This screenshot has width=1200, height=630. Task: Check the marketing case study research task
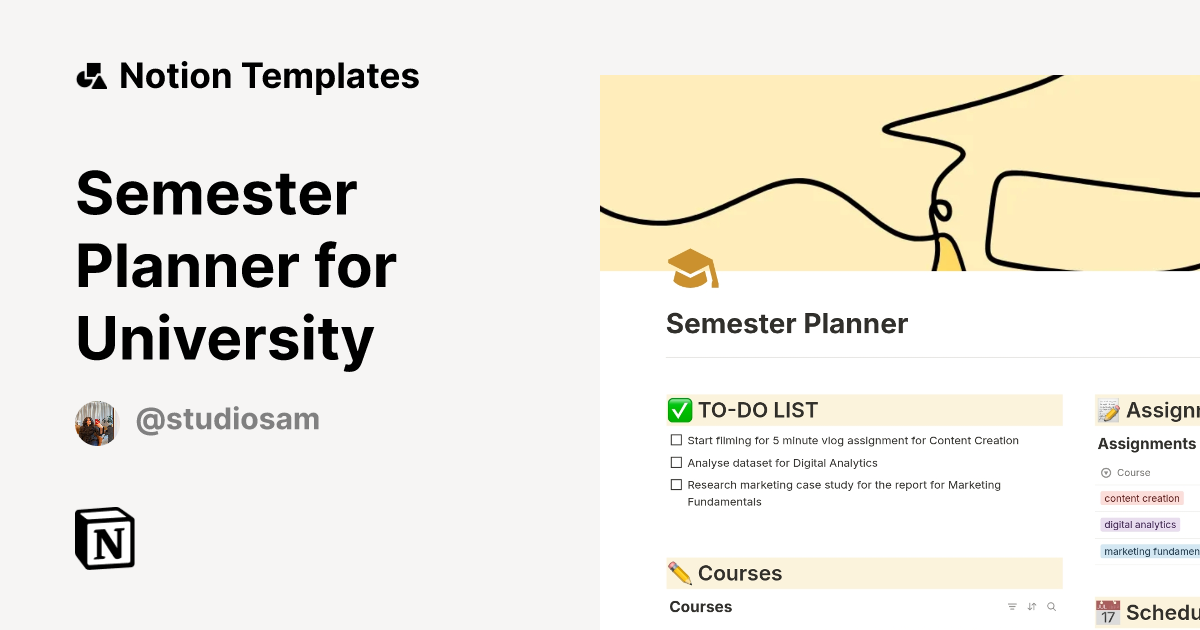pos(676,485)
